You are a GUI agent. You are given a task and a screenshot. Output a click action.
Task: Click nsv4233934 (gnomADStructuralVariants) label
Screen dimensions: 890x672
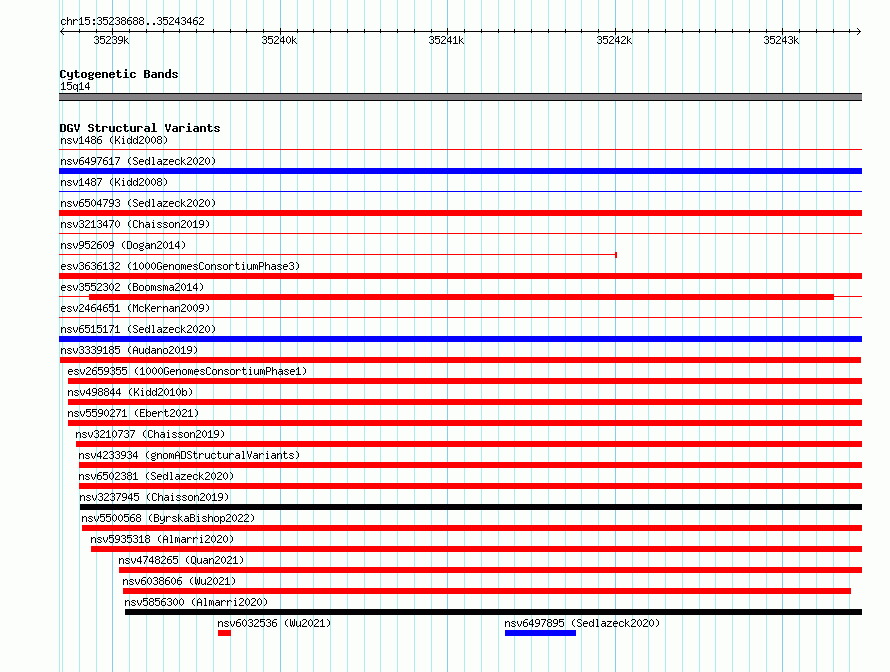click(x=189, y=455)
